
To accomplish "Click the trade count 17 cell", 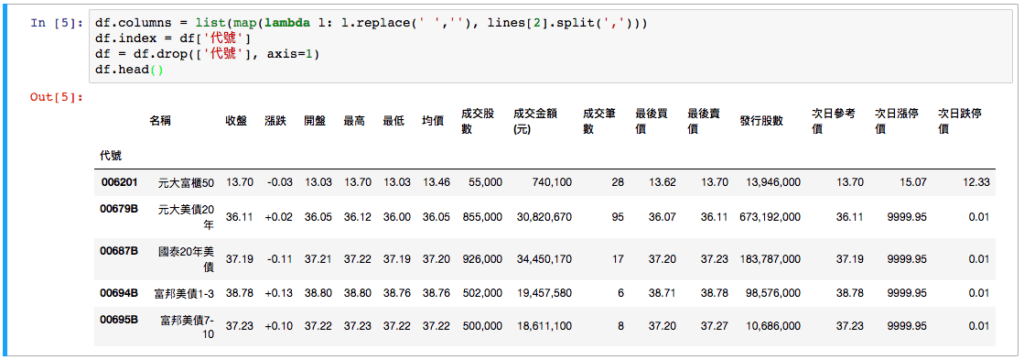I will [x=618, y=259].
